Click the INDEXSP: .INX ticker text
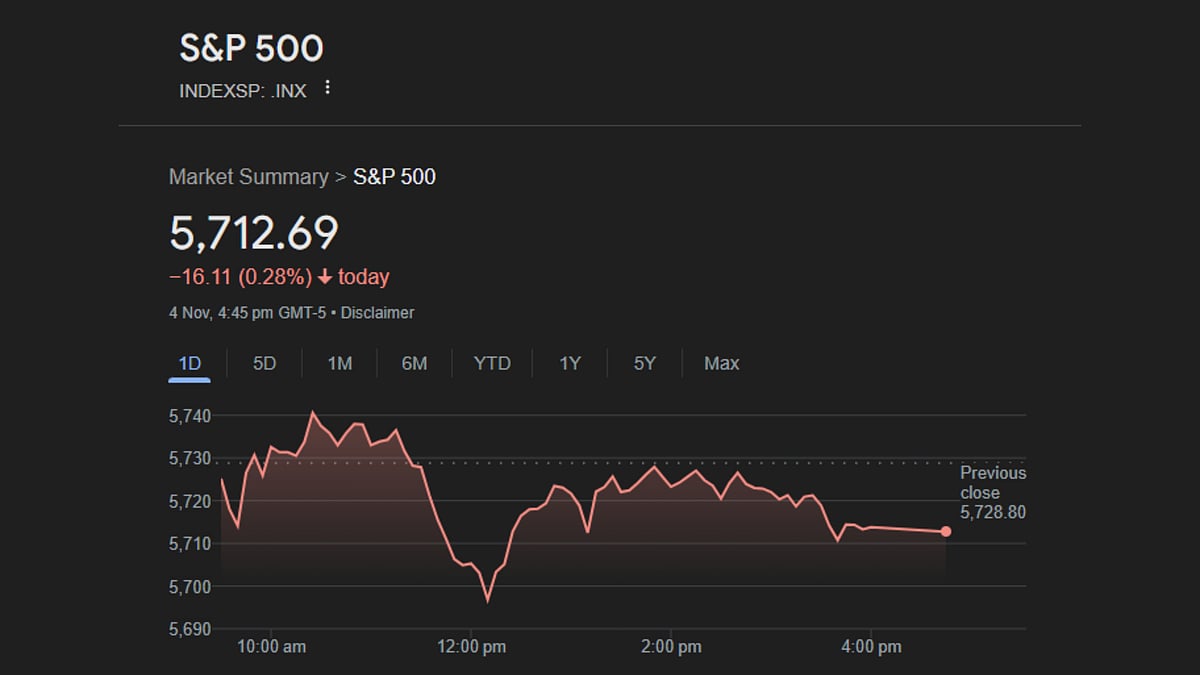This screenshot has height=675, width=1200. [x=243, y=91]
